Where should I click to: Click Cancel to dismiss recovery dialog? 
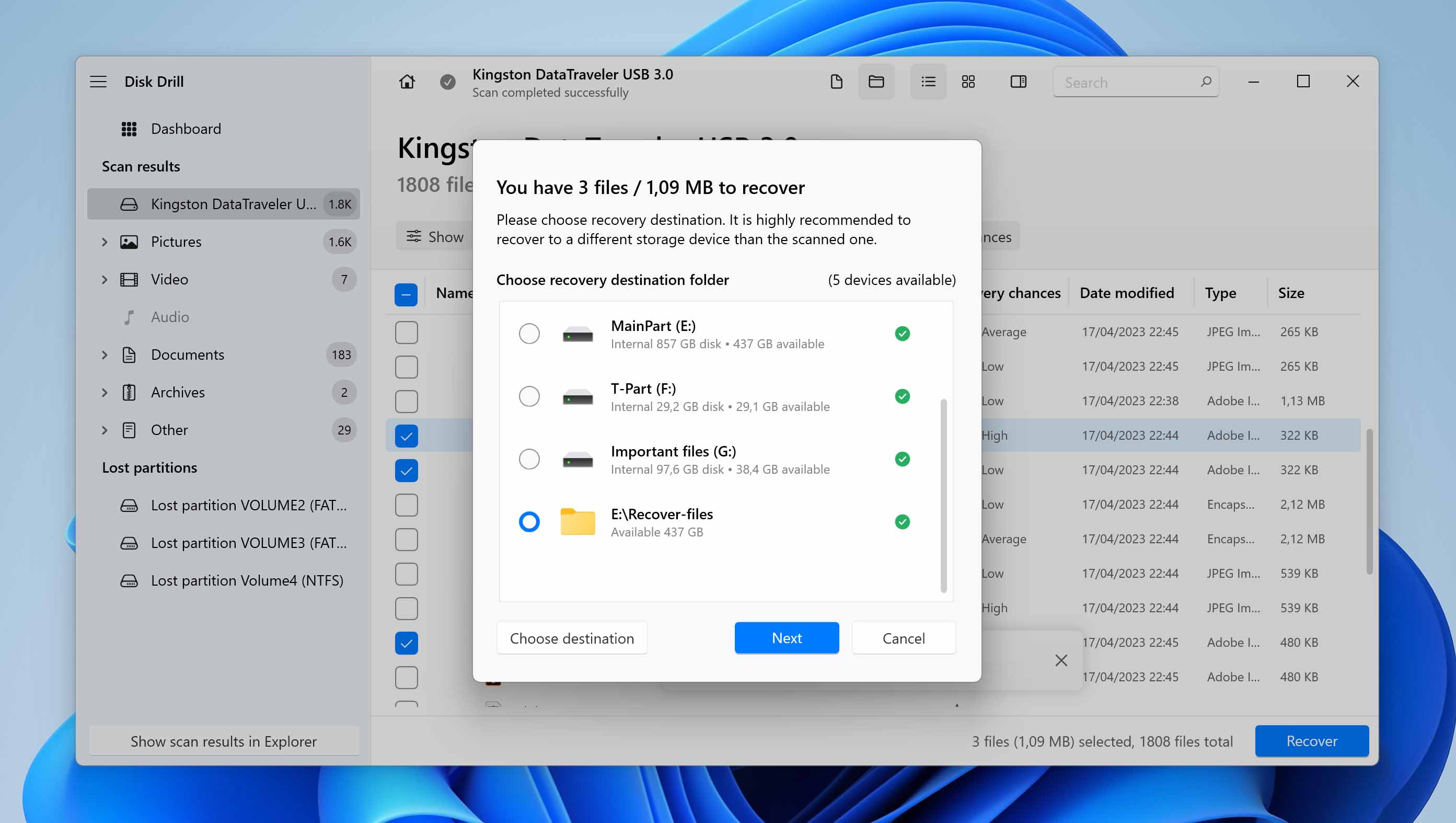pyautogui.click(x=902, y=638)
